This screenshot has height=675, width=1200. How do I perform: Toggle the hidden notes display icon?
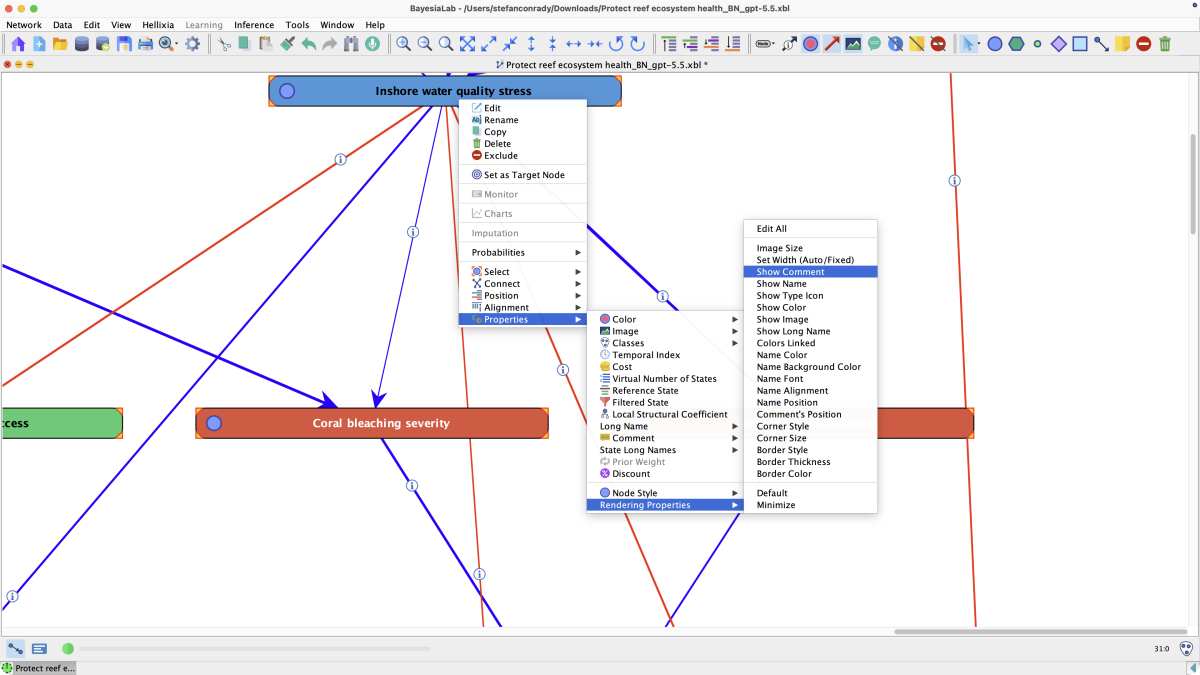pyautogui.click(x=916, y=44)
